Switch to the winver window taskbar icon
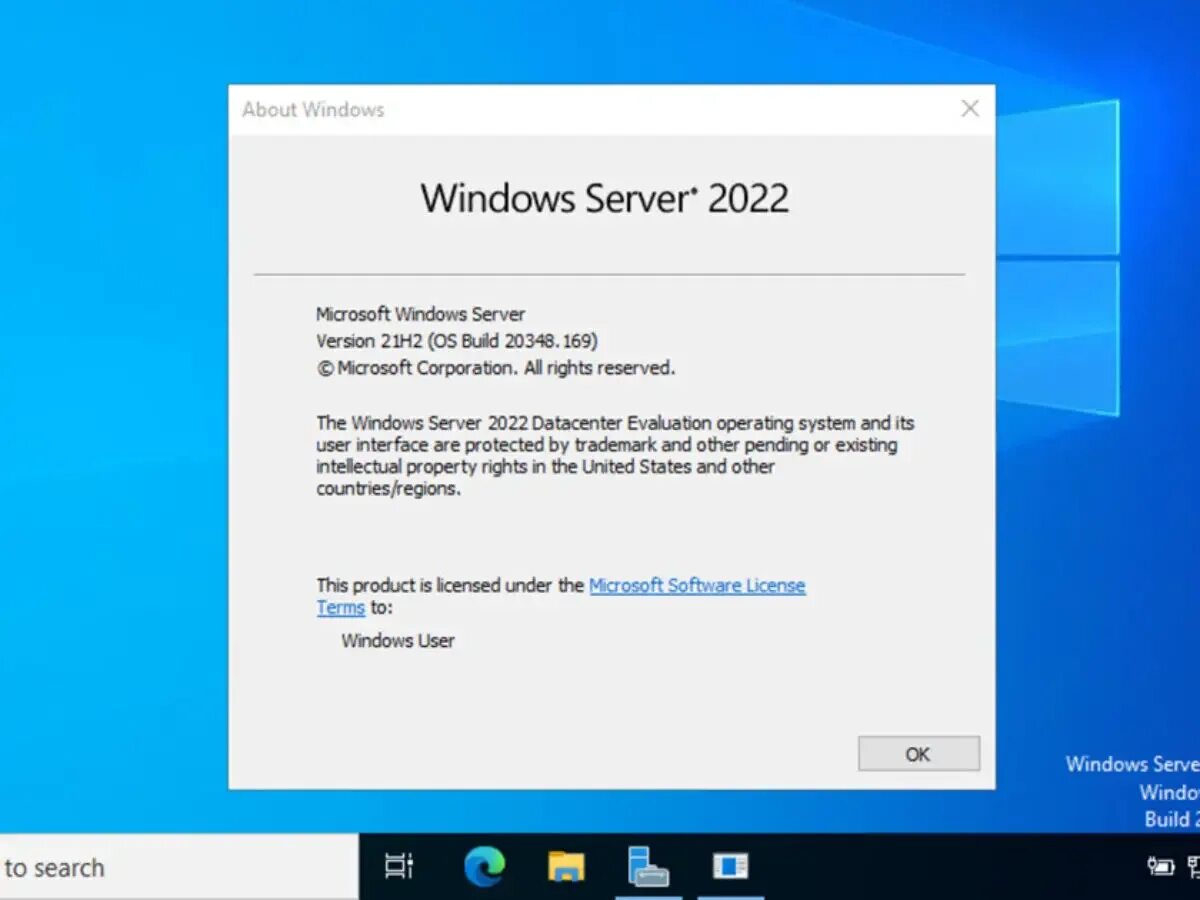Image resolution: width=1200 pixels, height=900 pixels. pos(730,866)
